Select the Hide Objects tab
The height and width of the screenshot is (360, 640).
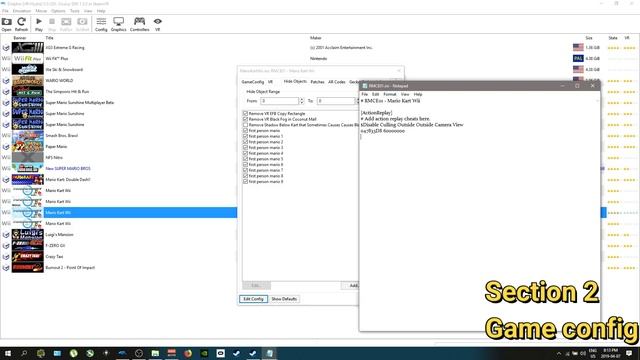coord(295,82)
